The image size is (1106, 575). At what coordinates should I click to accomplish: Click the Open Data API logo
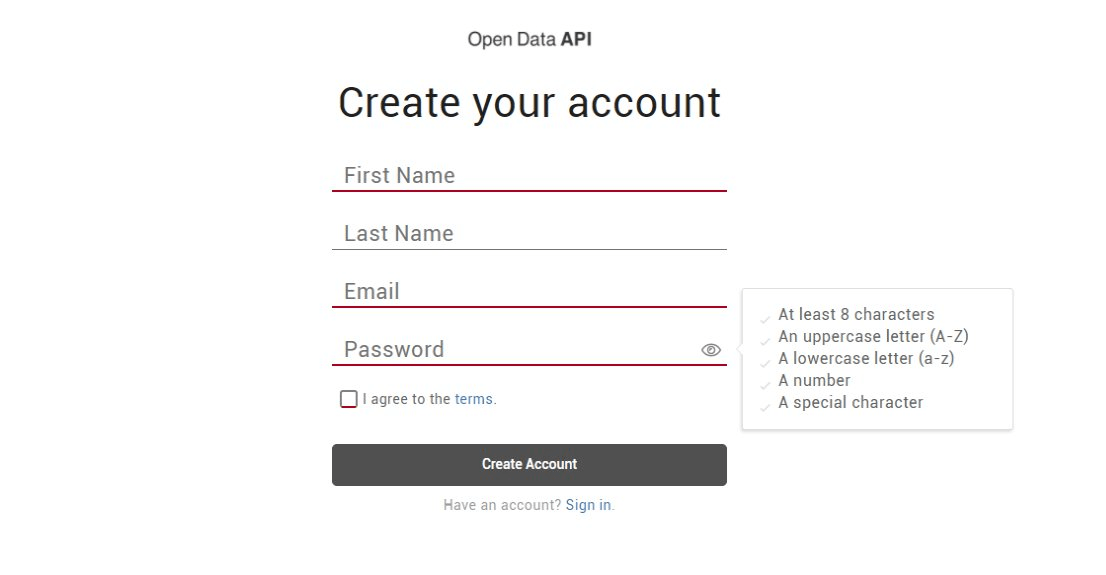(529, 40)
